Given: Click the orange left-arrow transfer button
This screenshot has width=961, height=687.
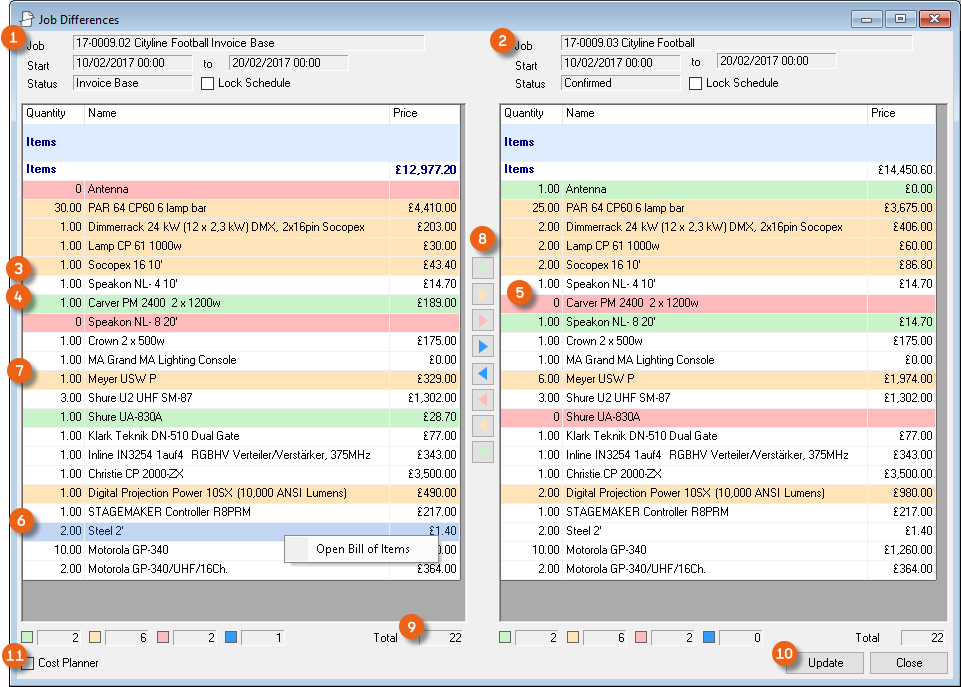Looking at the screenshot, I should (482, 426).
